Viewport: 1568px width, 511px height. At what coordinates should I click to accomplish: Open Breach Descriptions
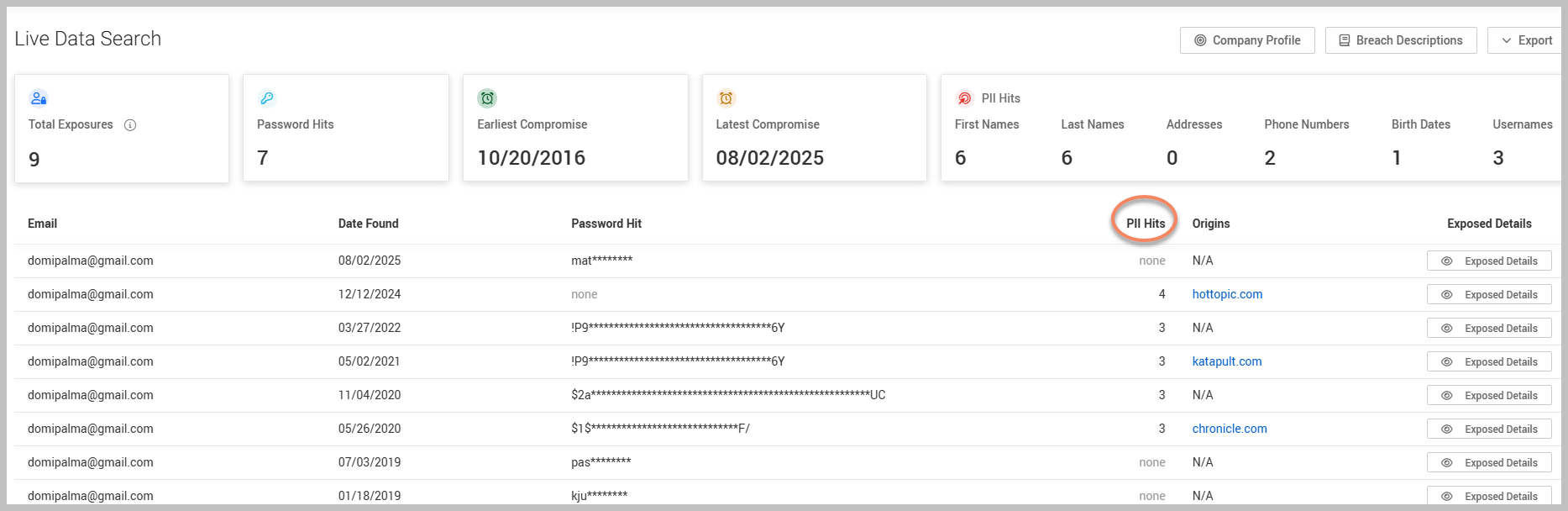(x=1400, y=40)
